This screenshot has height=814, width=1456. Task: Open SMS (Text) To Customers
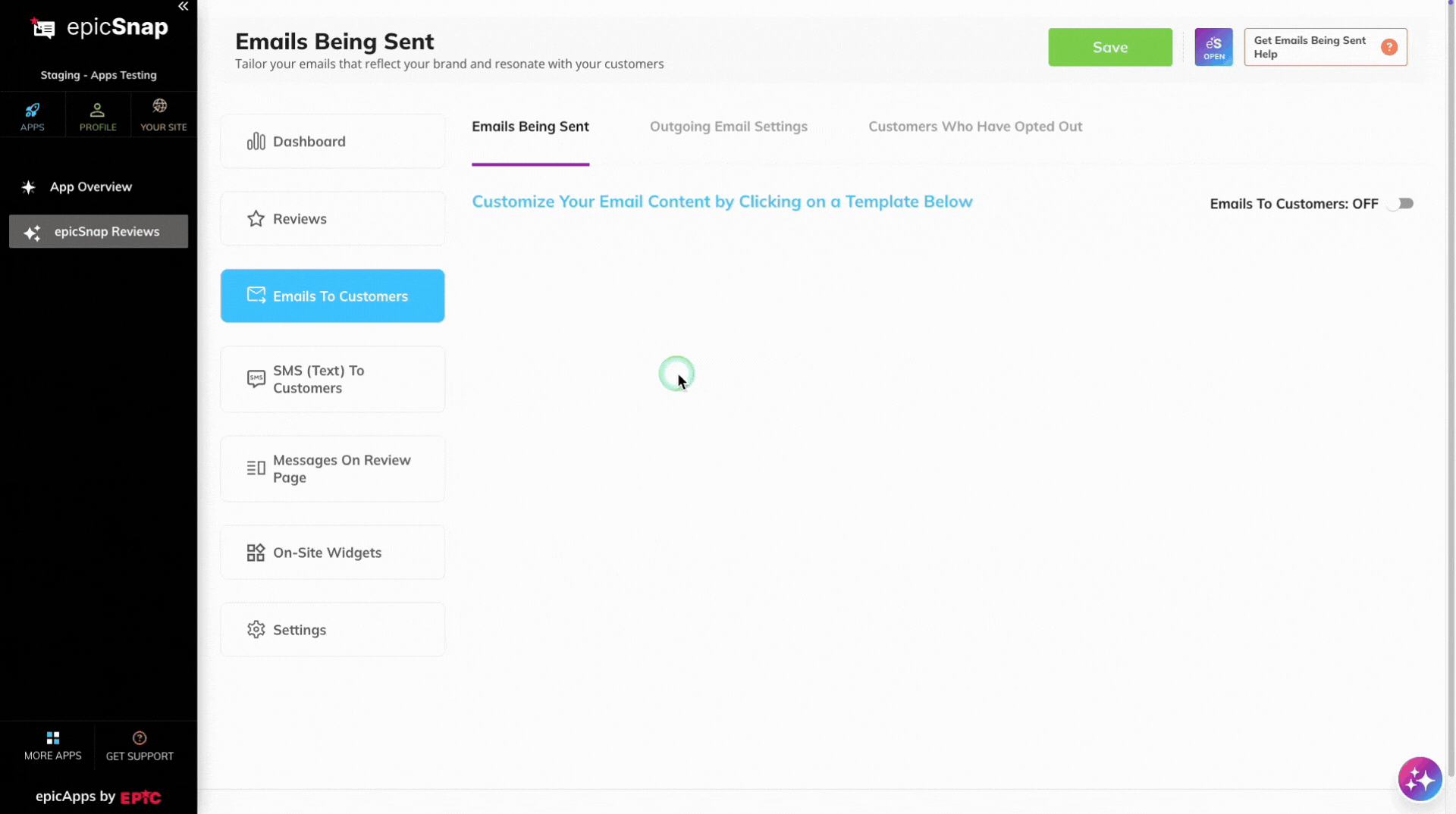332,379
